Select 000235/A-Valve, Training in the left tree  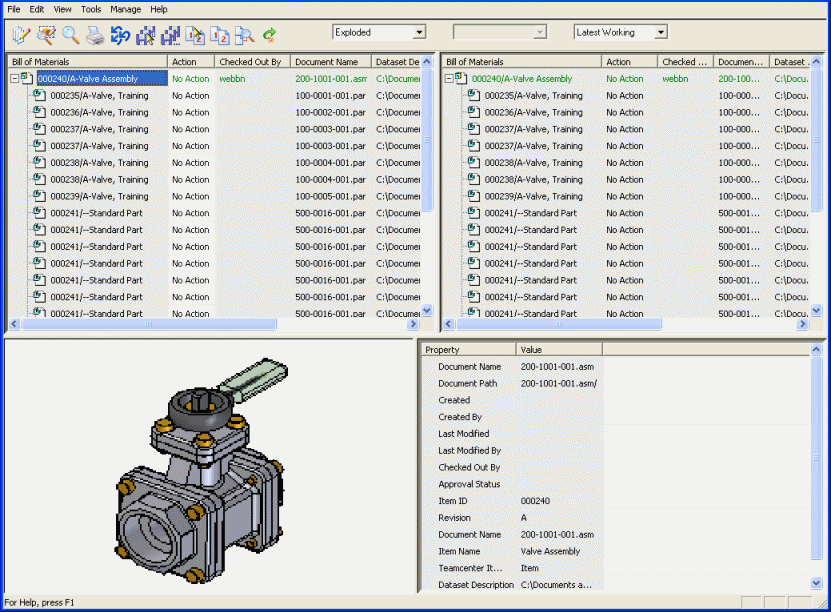tap(99, 96)
